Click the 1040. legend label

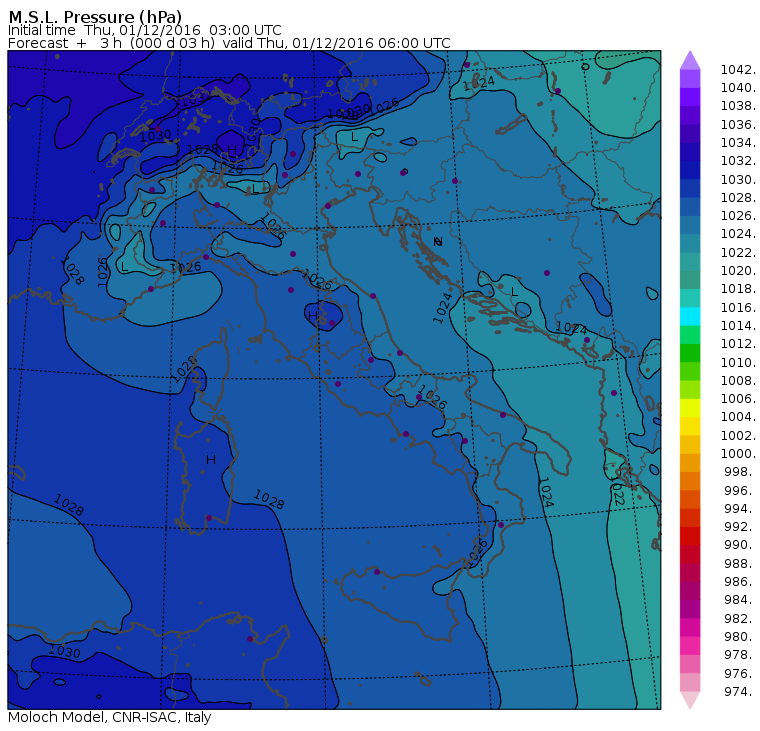pyautogui.click(x=738, y=88)
